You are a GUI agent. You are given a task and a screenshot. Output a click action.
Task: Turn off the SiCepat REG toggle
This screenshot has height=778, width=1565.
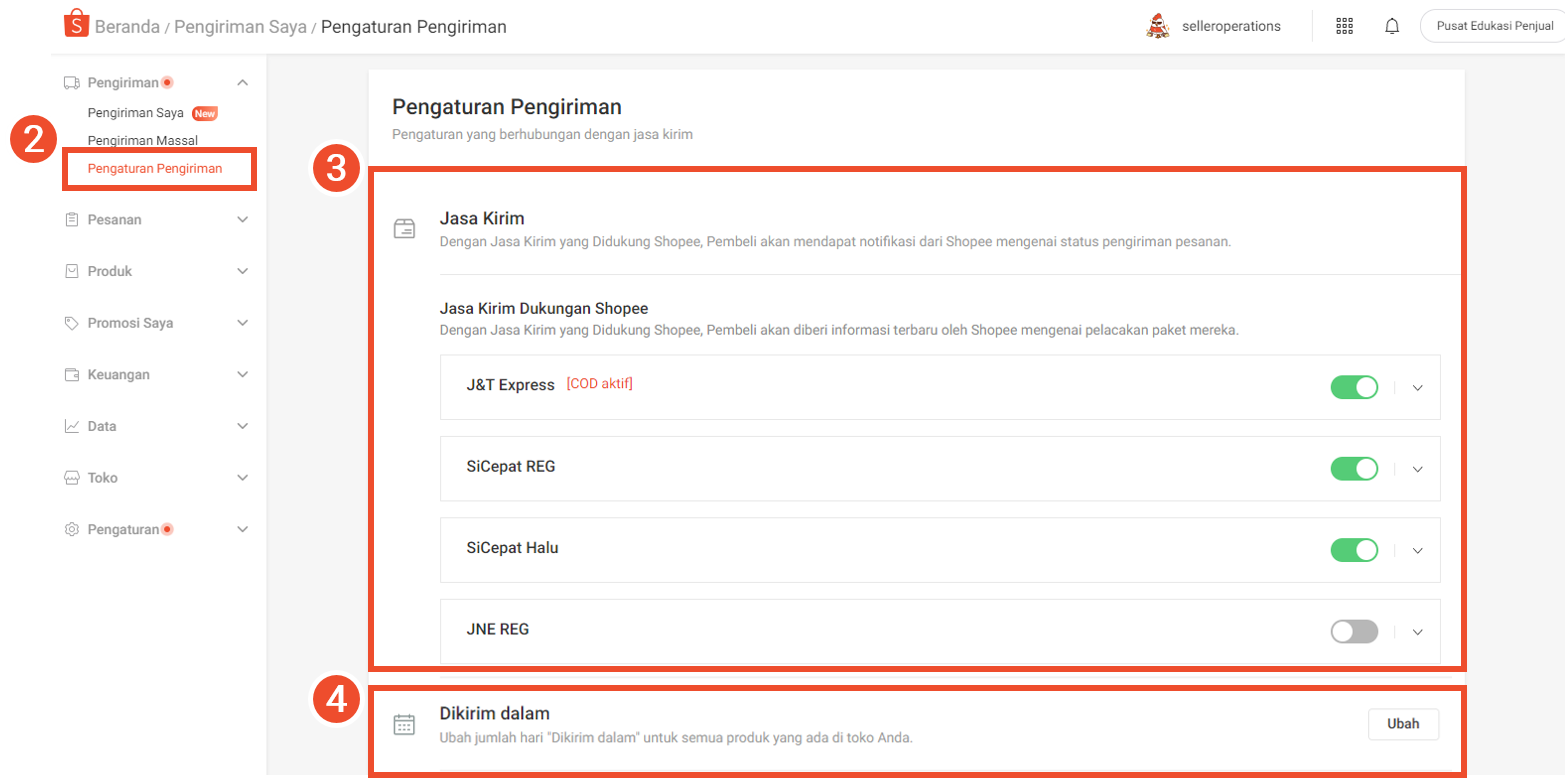pyautogui.click(x=1354, y=468)
